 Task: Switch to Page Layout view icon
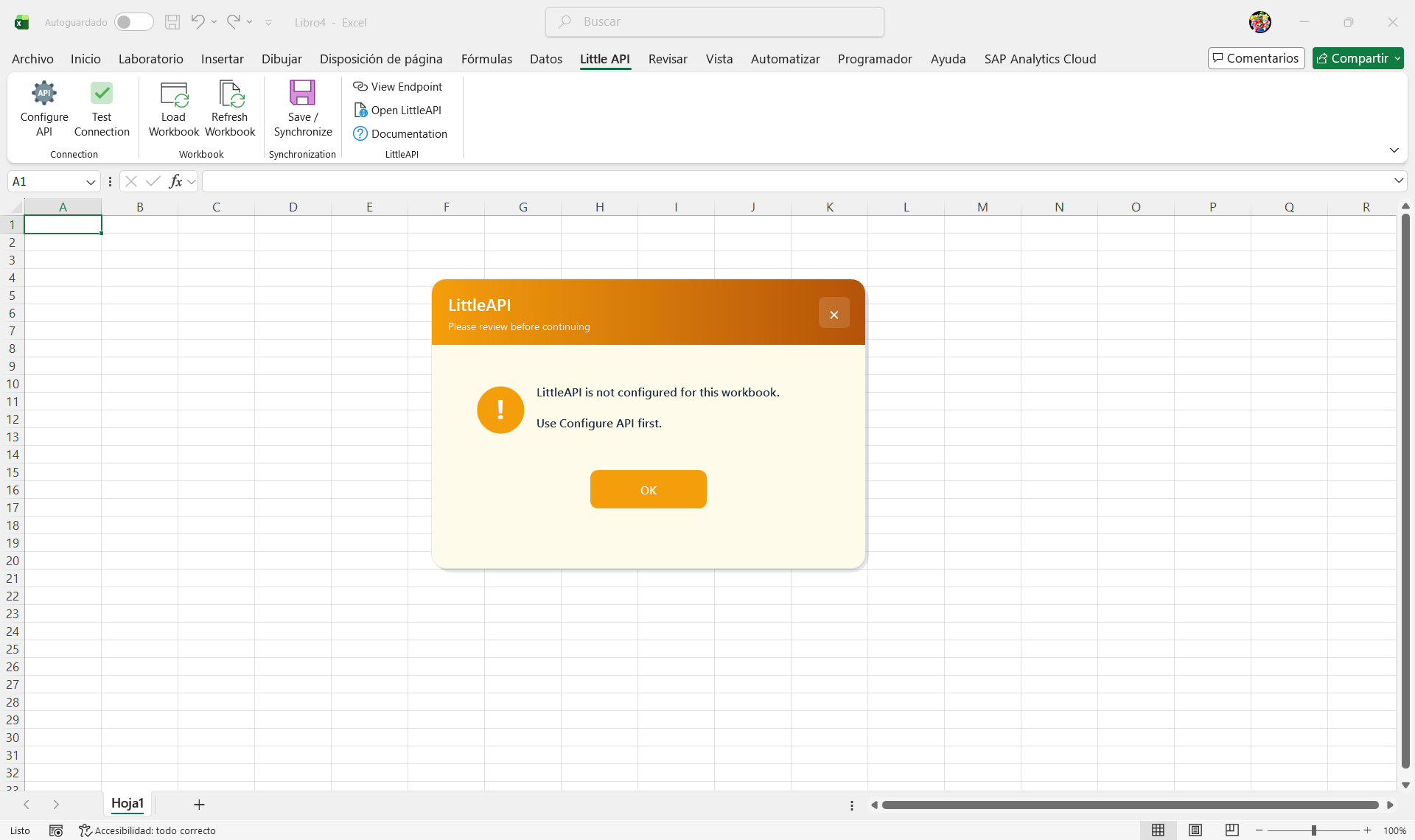coord(1195,830)
